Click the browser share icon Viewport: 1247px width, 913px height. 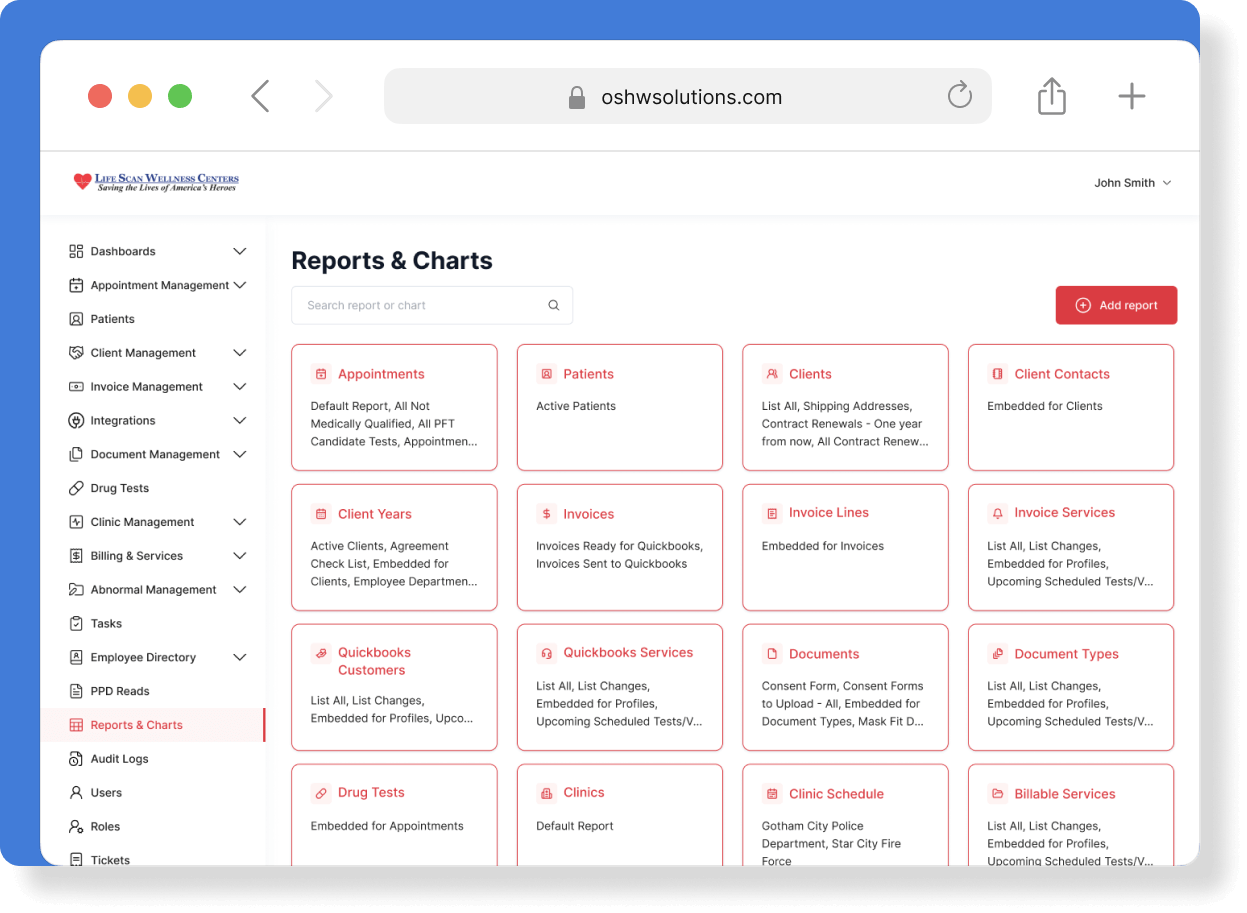coord(1052,96)
